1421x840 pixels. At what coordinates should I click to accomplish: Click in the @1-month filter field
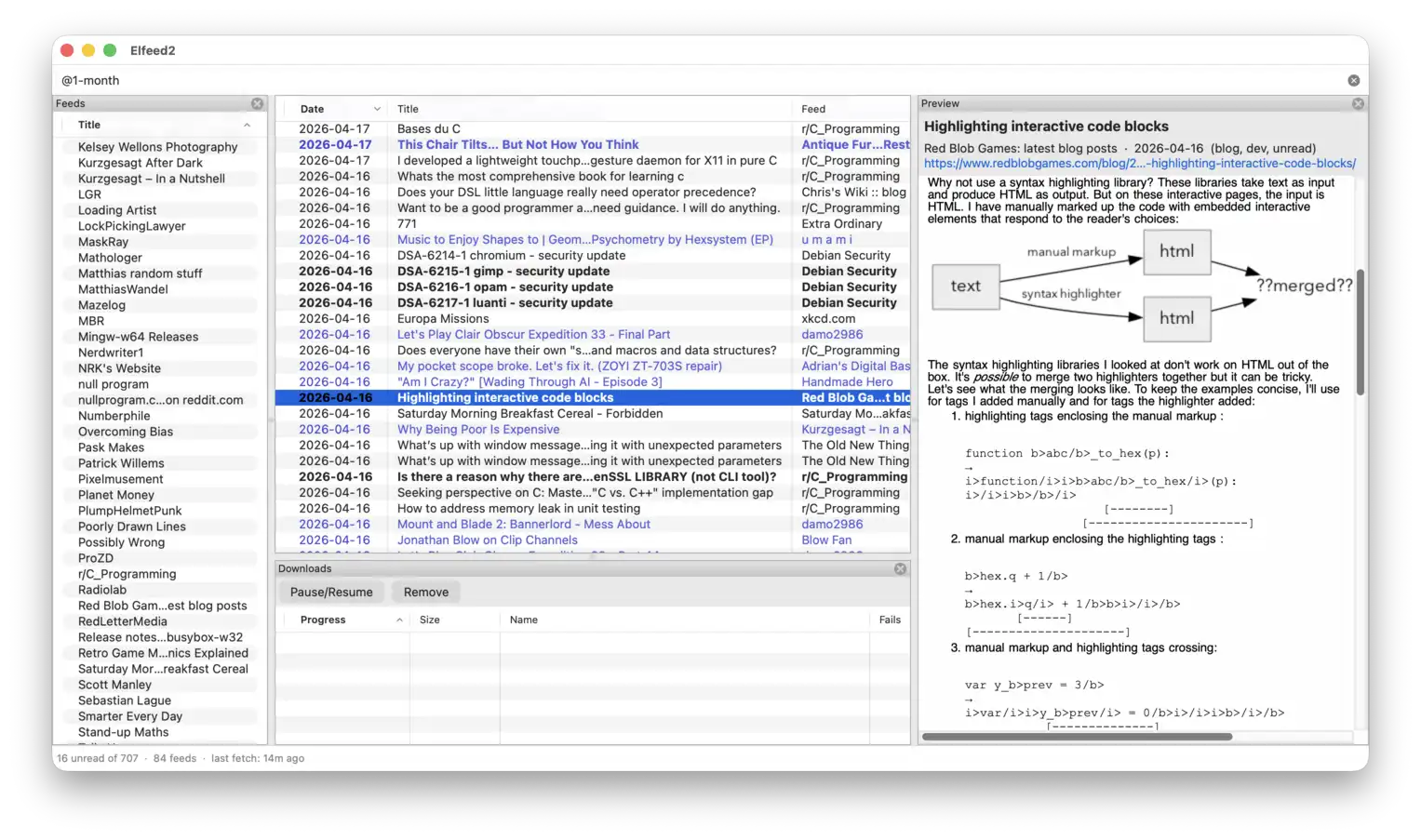click(651, 81)
